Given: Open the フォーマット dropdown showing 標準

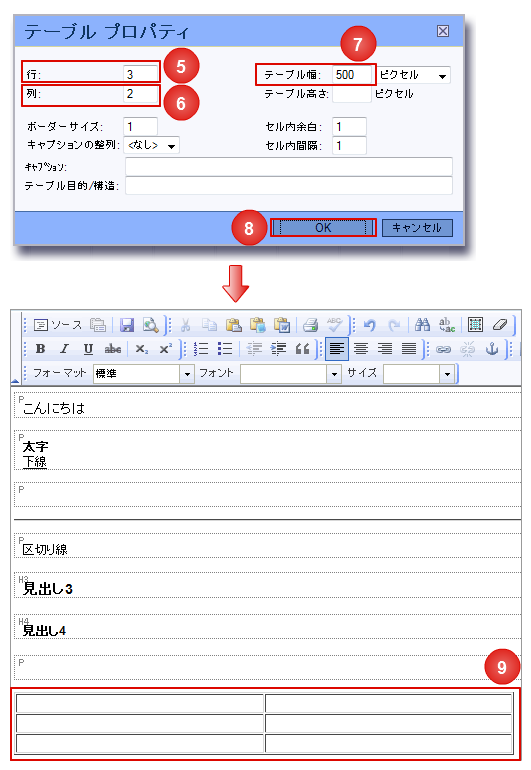Looking at the screenshot, I should pos(143,374).
